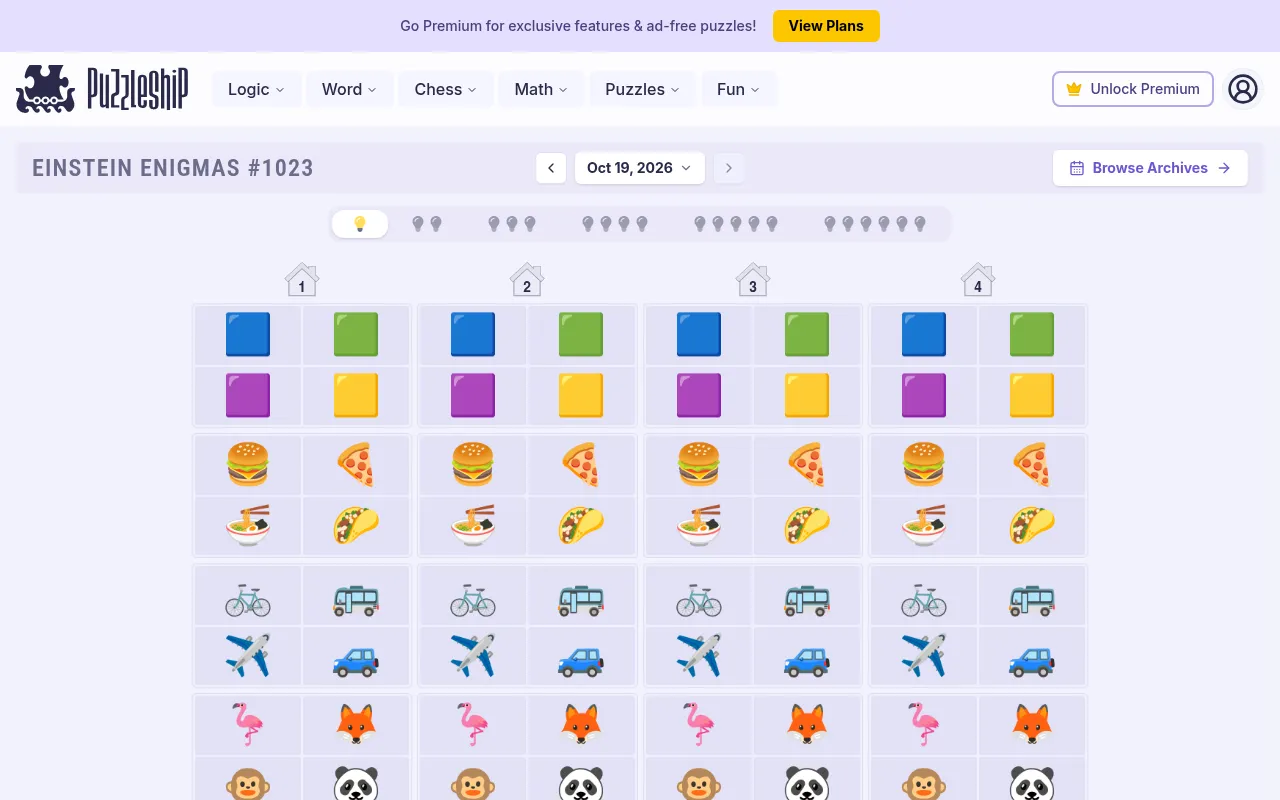The height and width of the screenshot is (800, 1280).
Task: Select fox in house 4
Action: (x=1032, y=725)
